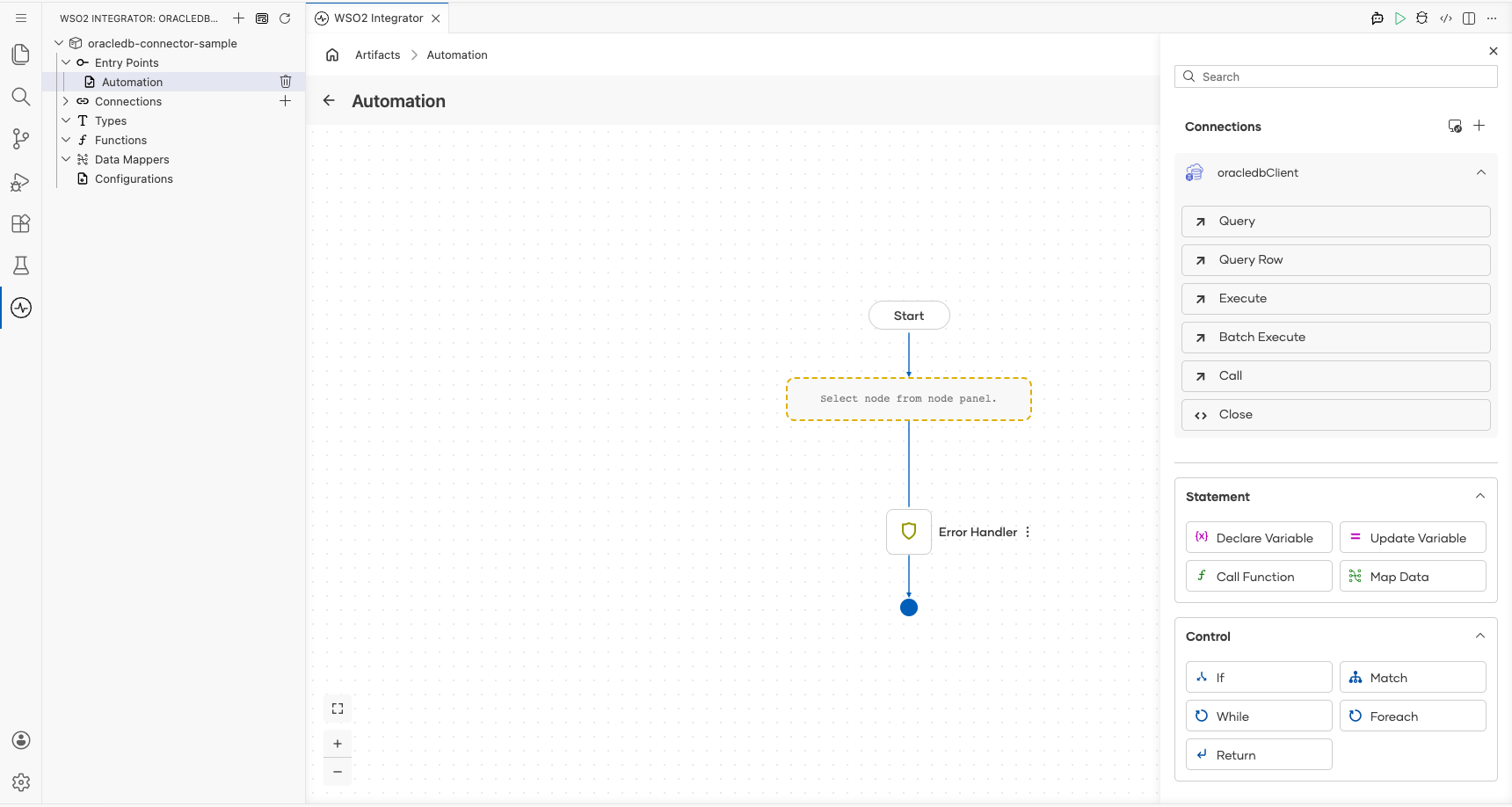Collapse the Entry Points tree

(66, 62)
